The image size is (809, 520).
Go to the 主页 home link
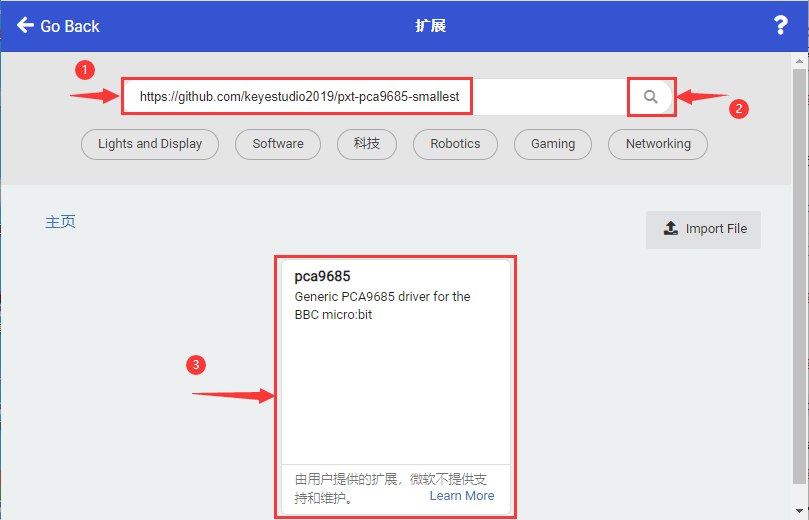coord(60,222)
